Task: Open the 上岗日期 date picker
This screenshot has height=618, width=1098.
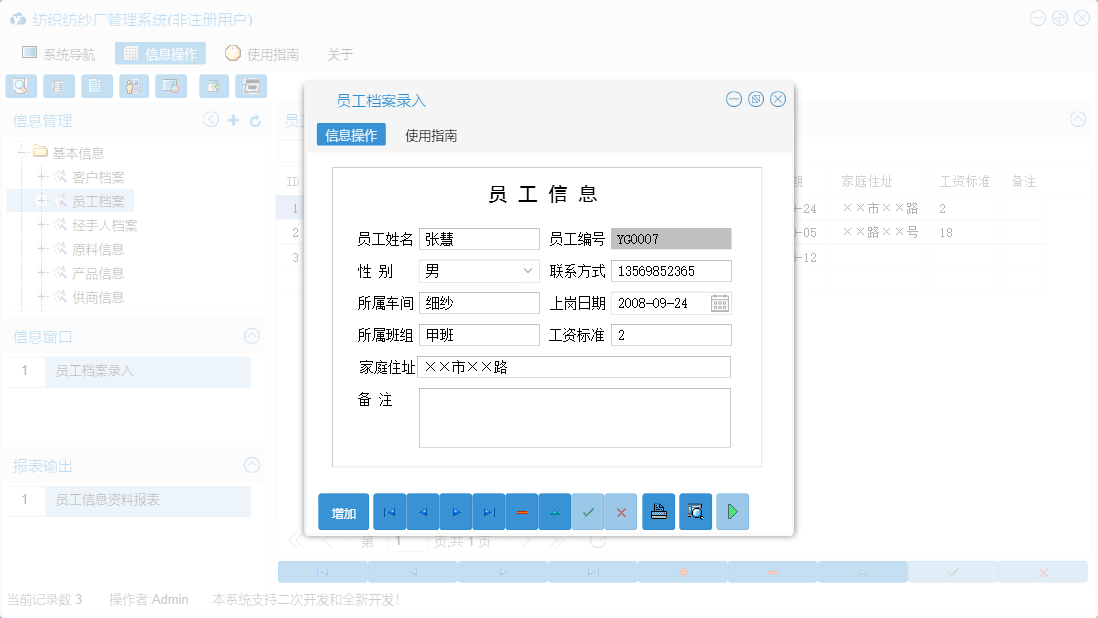Action: pyautogui.click(x=719, y=302)
